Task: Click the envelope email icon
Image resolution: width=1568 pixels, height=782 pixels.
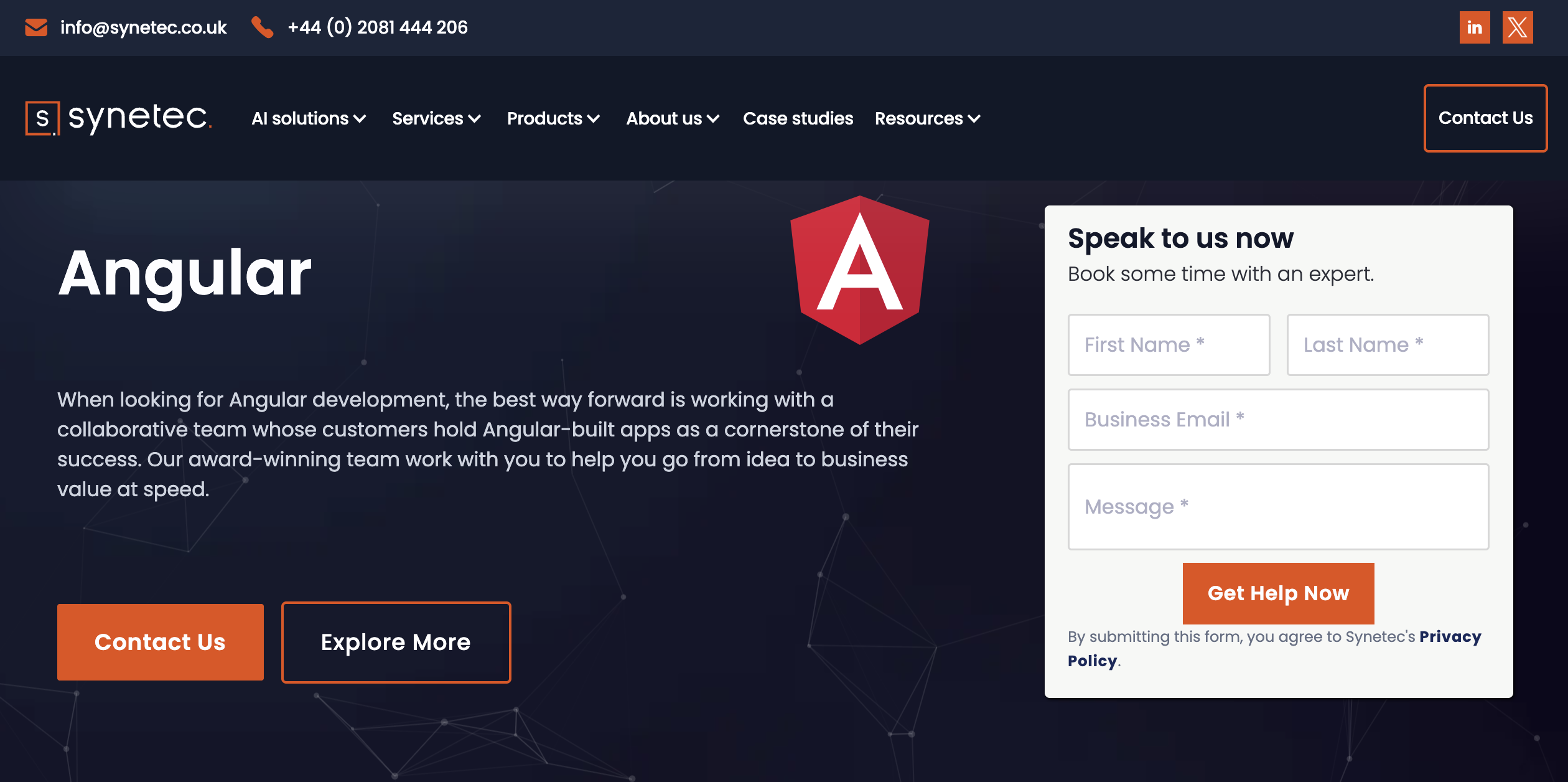Action: tap(36, 27)
